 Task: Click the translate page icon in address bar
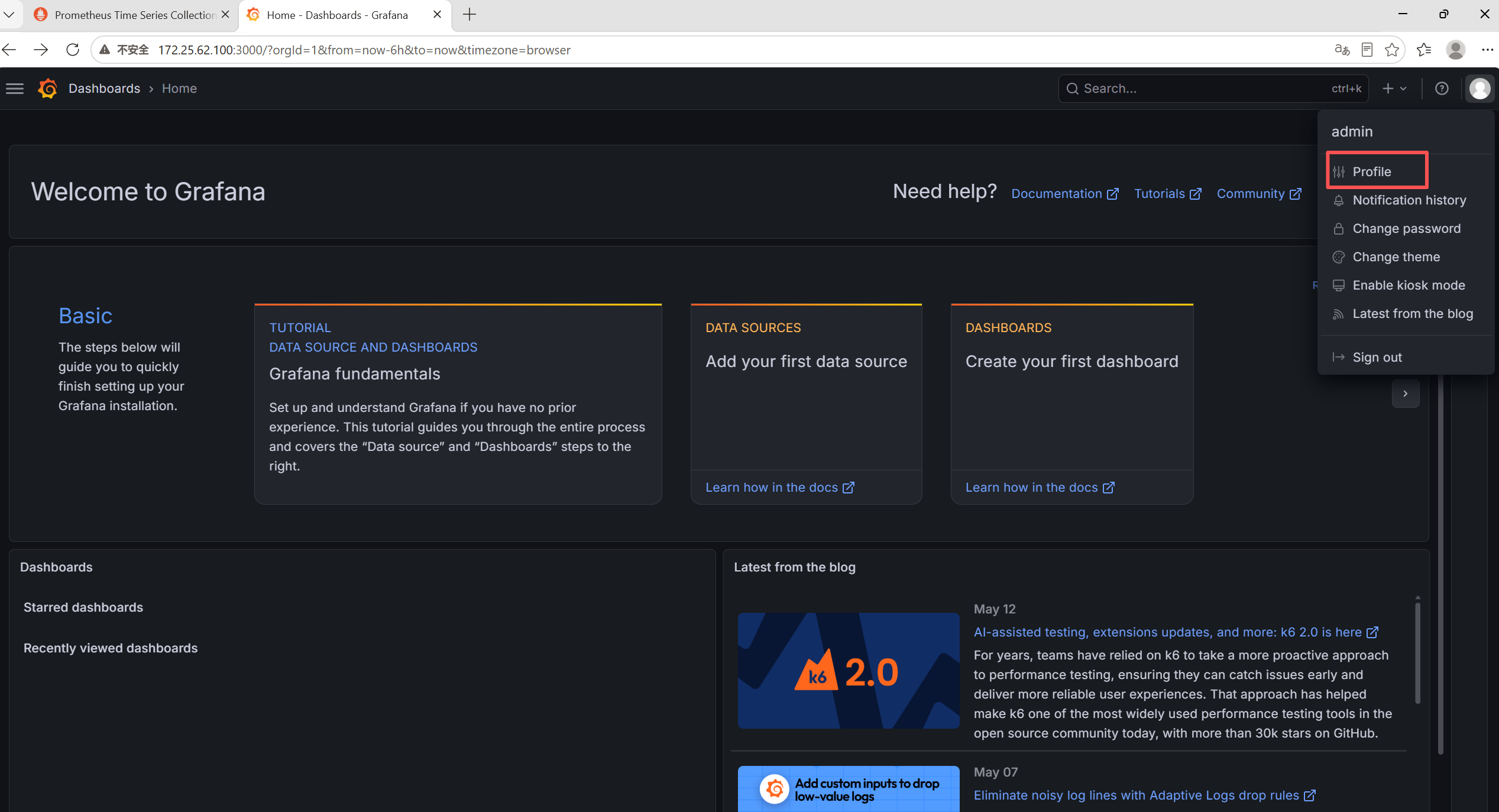click(1342, 50)
